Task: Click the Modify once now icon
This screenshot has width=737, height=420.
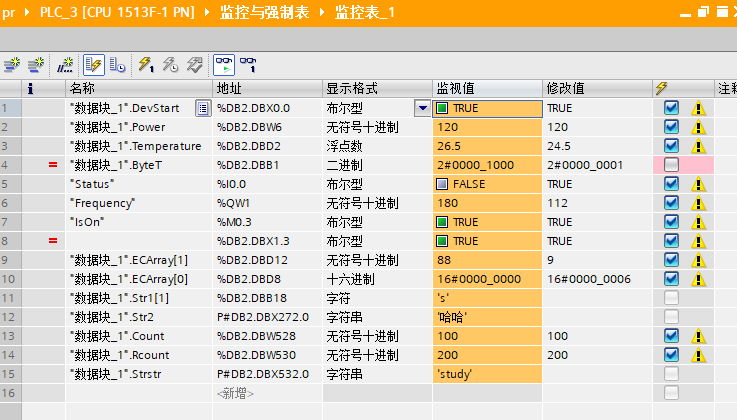Action: click(146, 64)
